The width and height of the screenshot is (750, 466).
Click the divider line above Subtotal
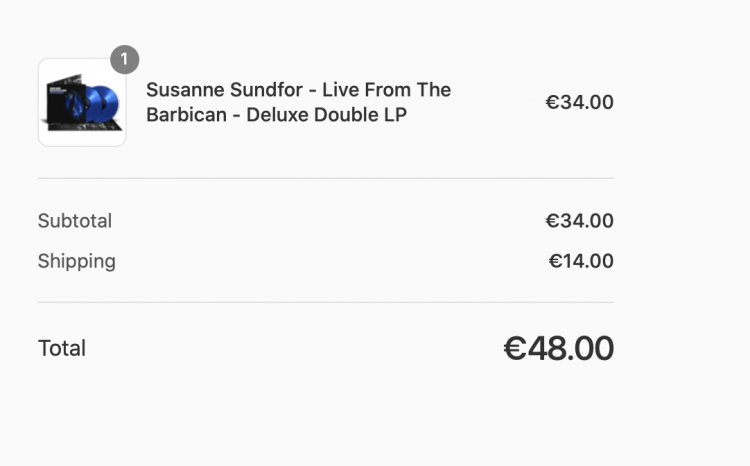[x=326, y=178]
